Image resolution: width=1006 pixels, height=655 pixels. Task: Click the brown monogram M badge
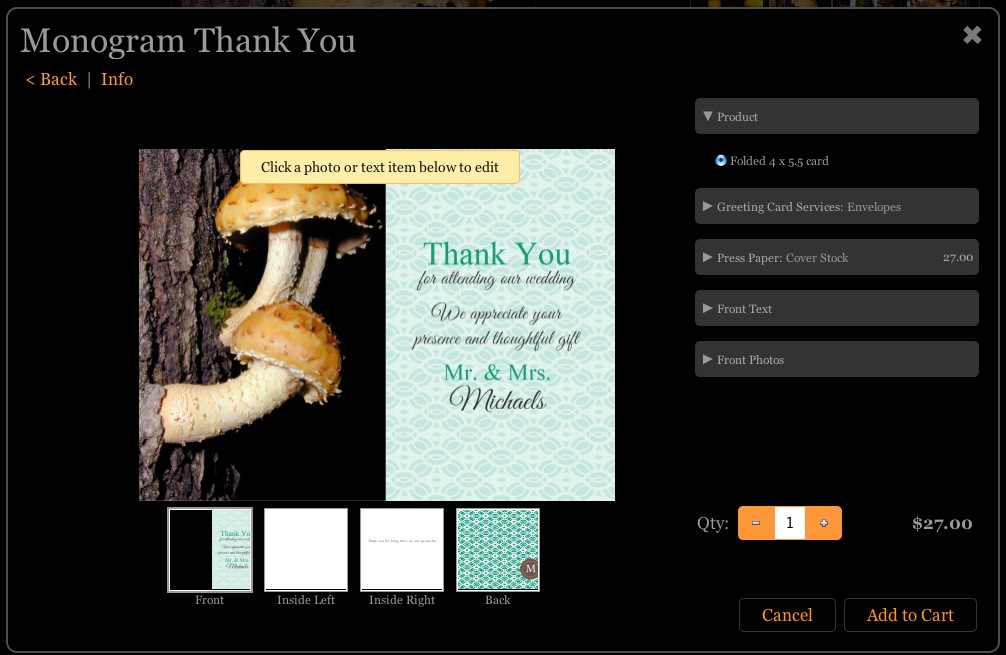pos(530,569)
